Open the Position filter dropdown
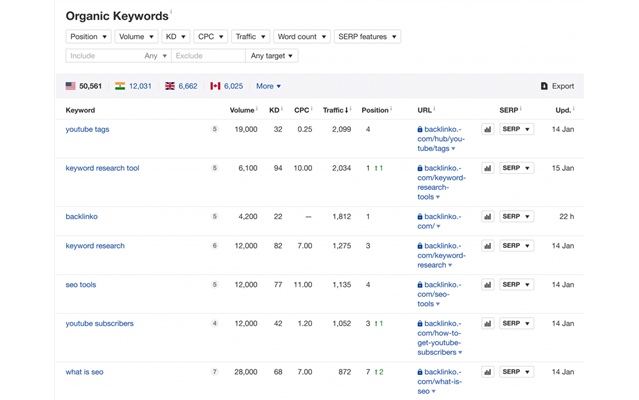Image resolution: width=639 pixels, height=400 pixels. (88, 37)
